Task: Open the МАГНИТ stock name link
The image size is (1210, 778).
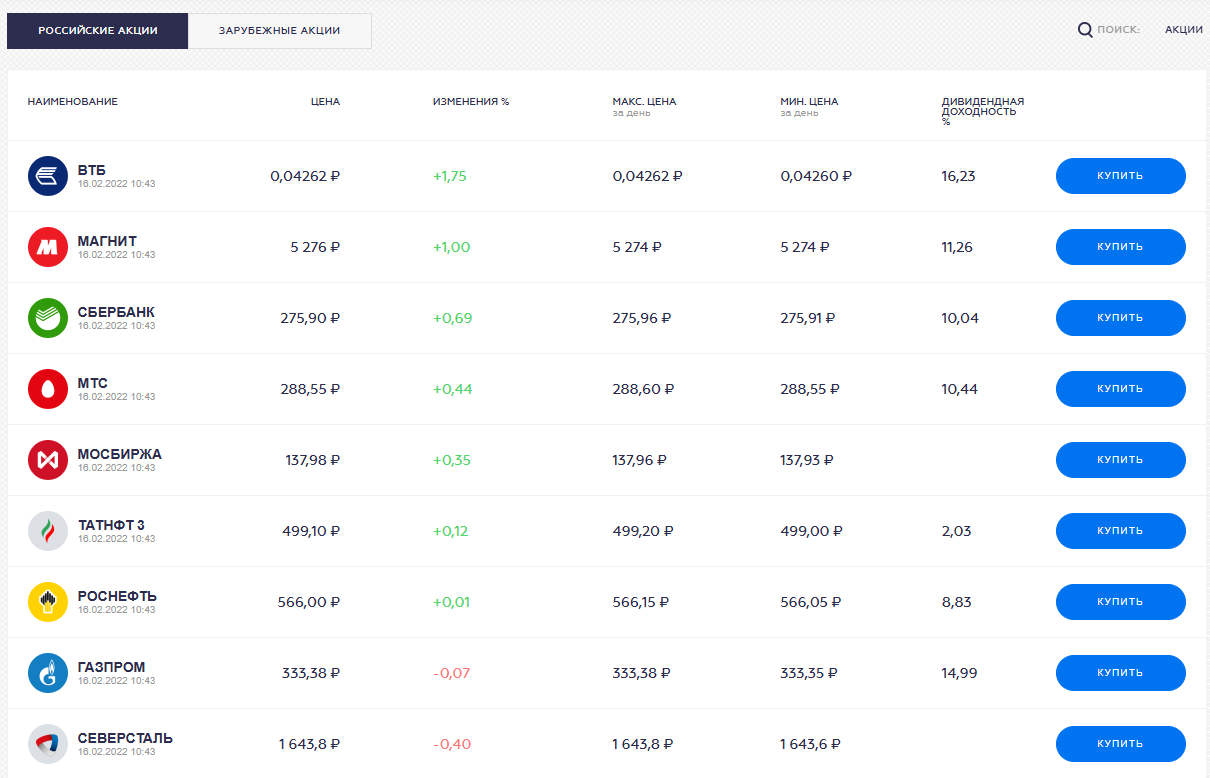Action: tap(107, 241)
